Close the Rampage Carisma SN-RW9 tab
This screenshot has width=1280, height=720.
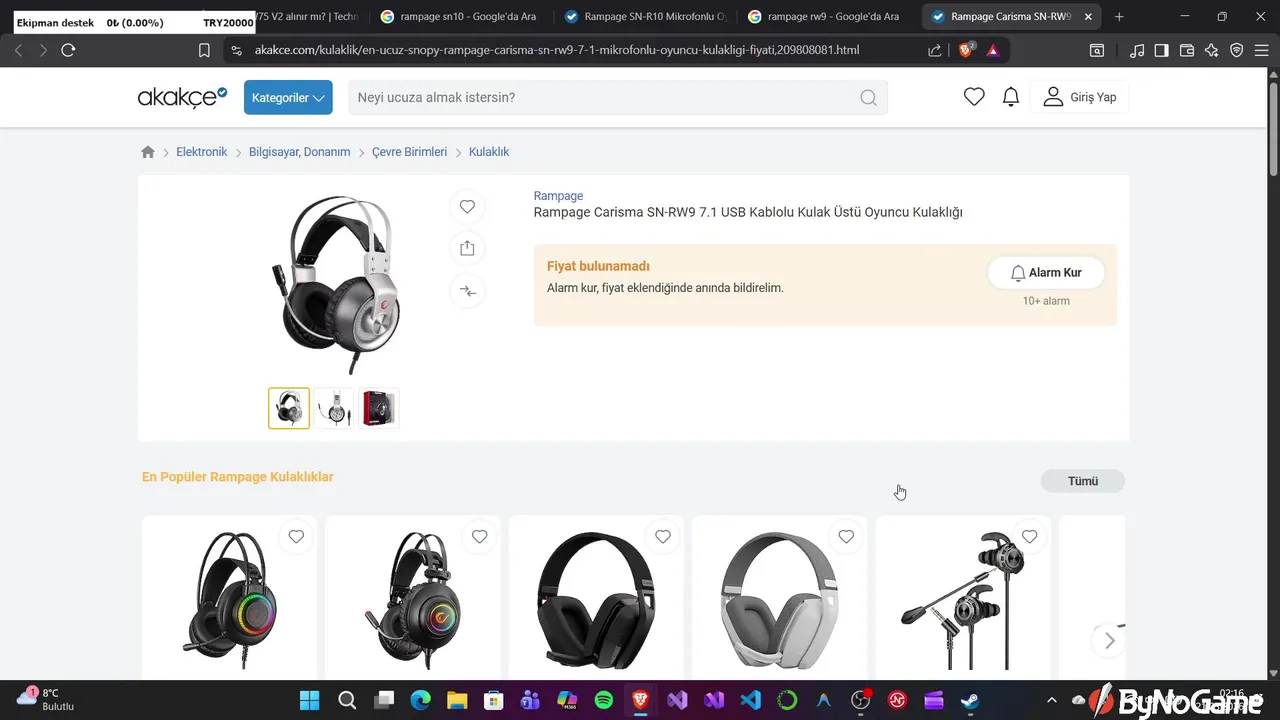(1088, 17)
